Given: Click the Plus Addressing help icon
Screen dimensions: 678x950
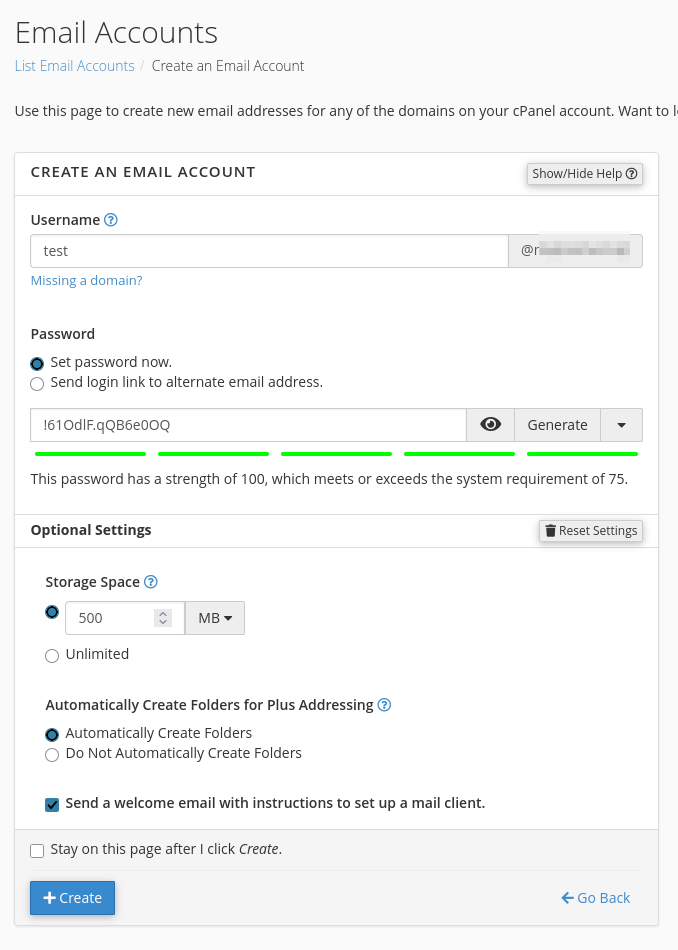Looking at the screenshot, I should point(384,705).
